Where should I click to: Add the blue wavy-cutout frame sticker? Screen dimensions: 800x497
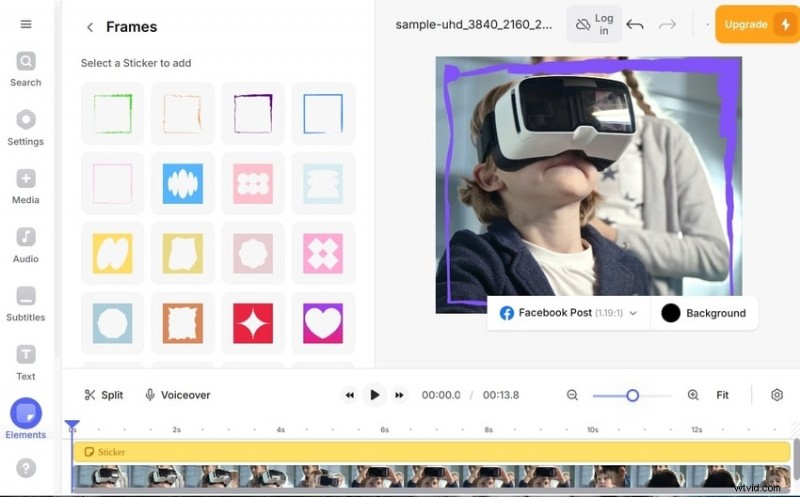tap(183, 183)
